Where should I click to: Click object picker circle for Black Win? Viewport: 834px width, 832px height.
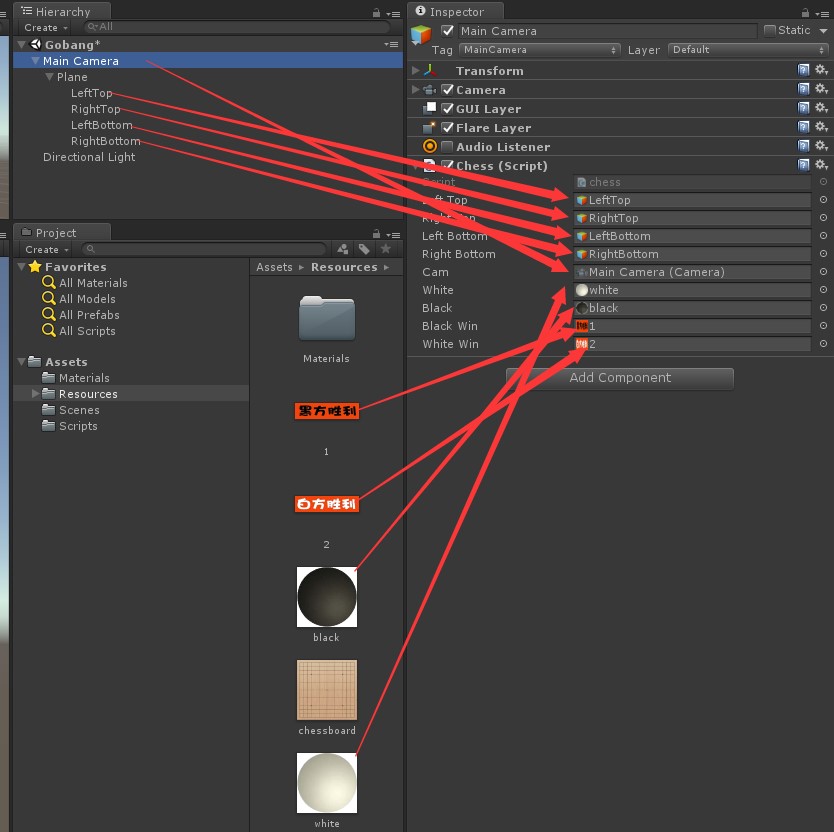tap(823, 326)
